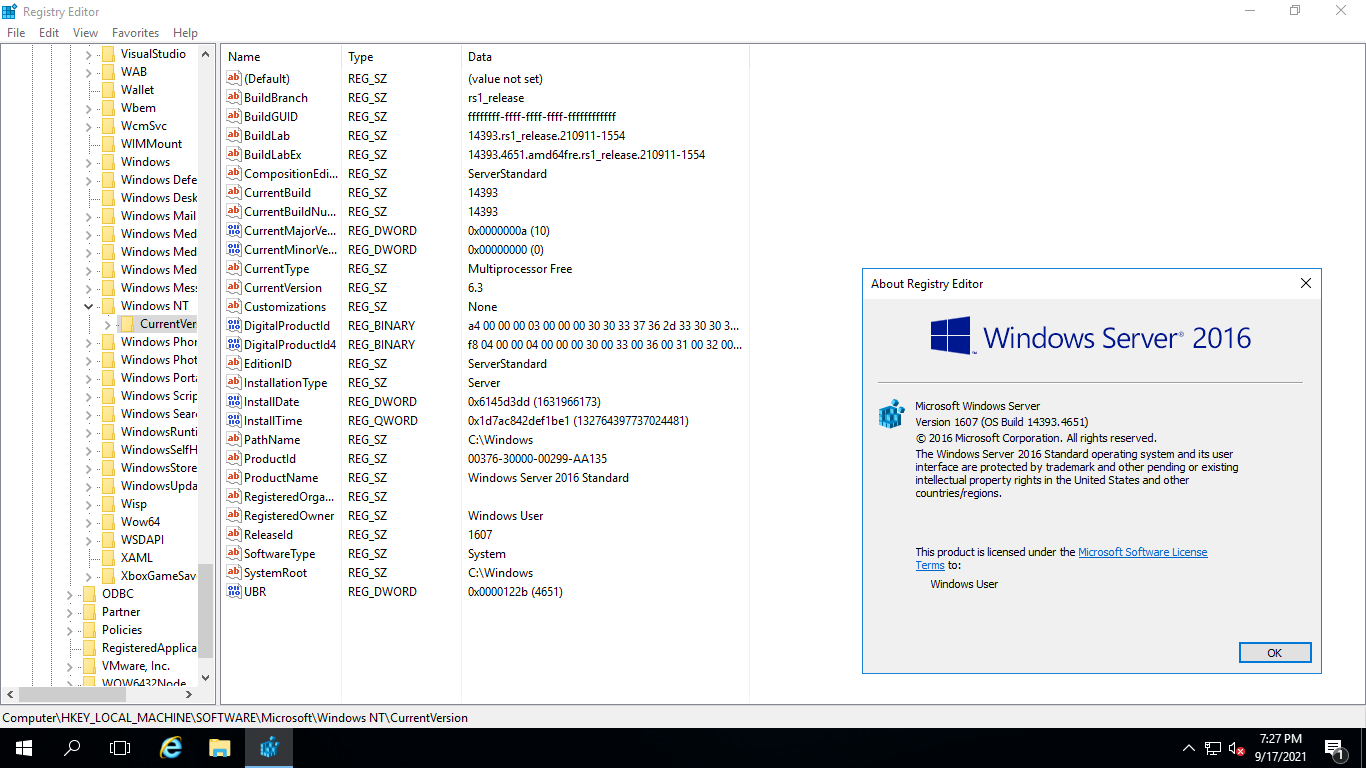Select the SoftwareType value name
This screenshot has height=768, width=1366.
pyautogui.click(x=279, y=554)
